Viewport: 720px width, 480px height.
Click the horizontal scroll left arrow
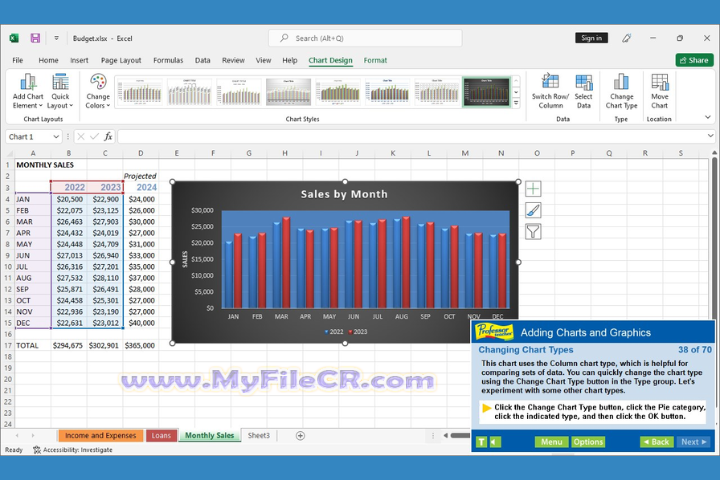[445, 435]
